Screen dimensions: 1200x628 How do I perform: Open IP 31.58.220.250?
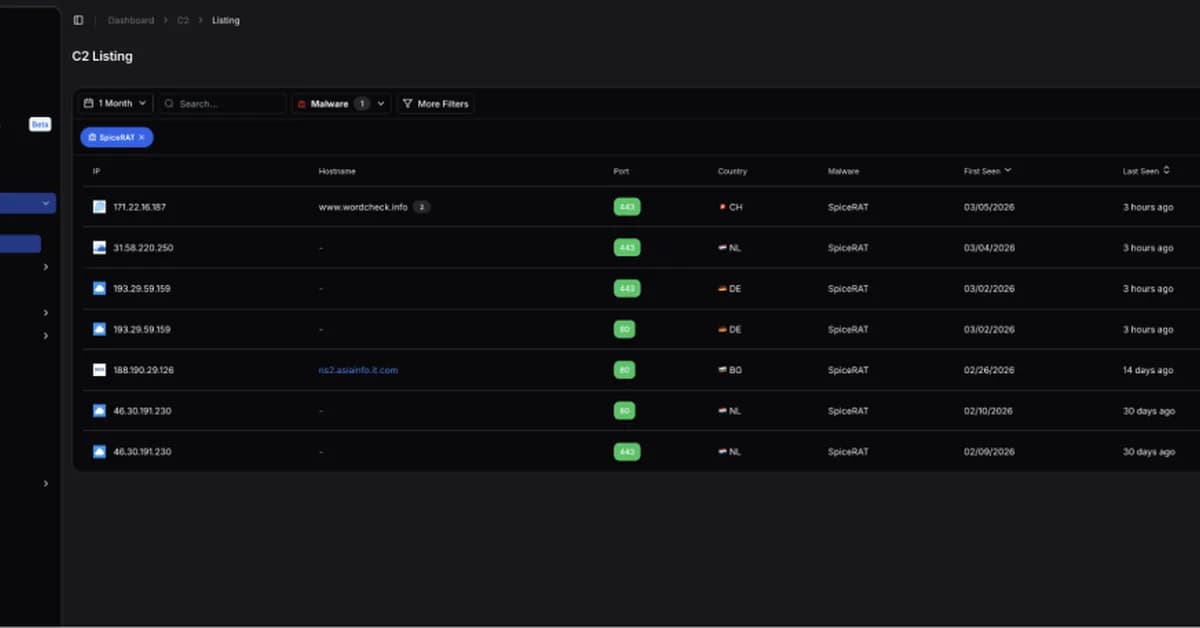tap(142, 248)
